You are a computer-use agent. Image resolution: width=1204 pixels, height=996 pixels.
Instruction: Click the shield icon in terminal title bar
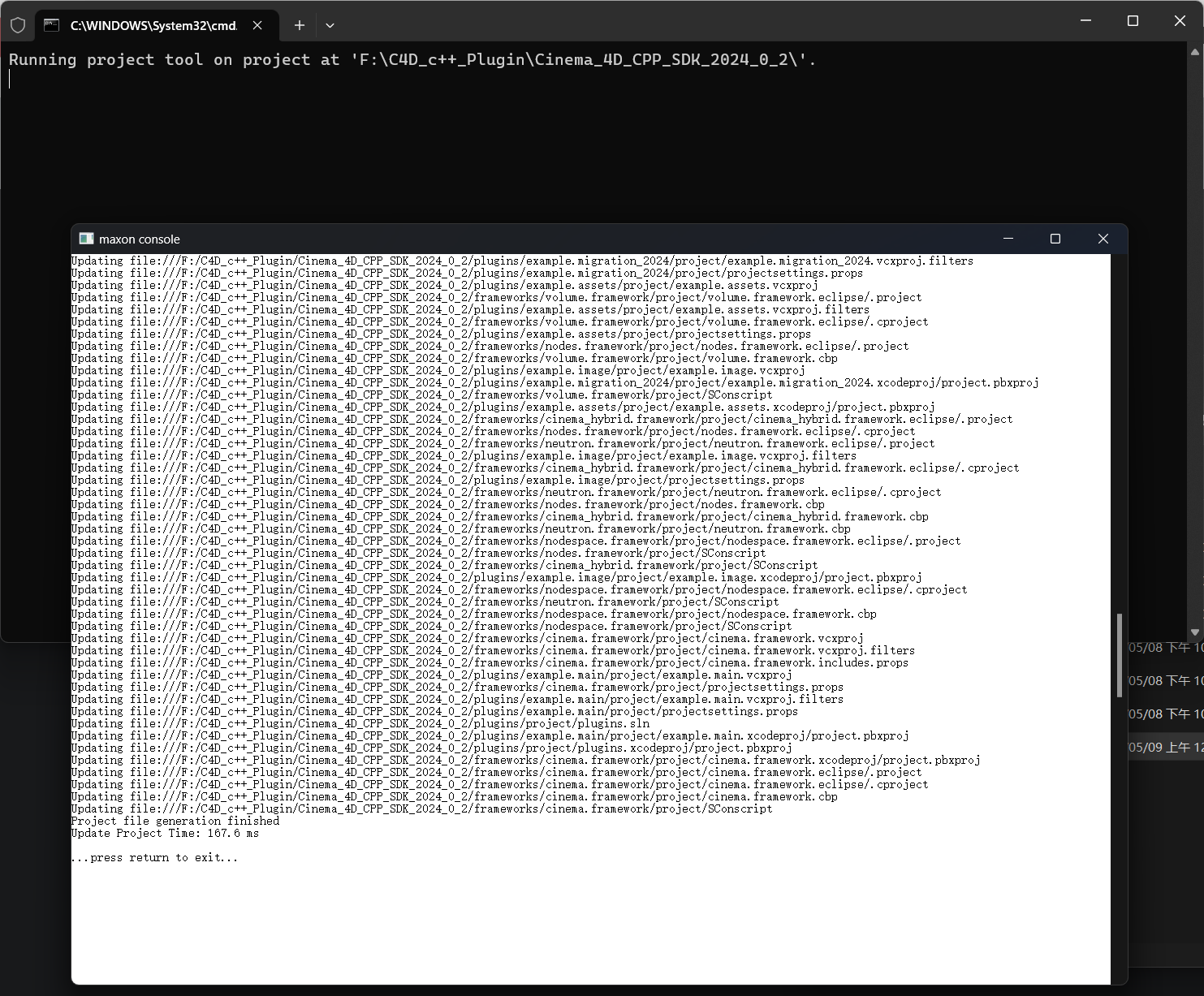[18, 25]
